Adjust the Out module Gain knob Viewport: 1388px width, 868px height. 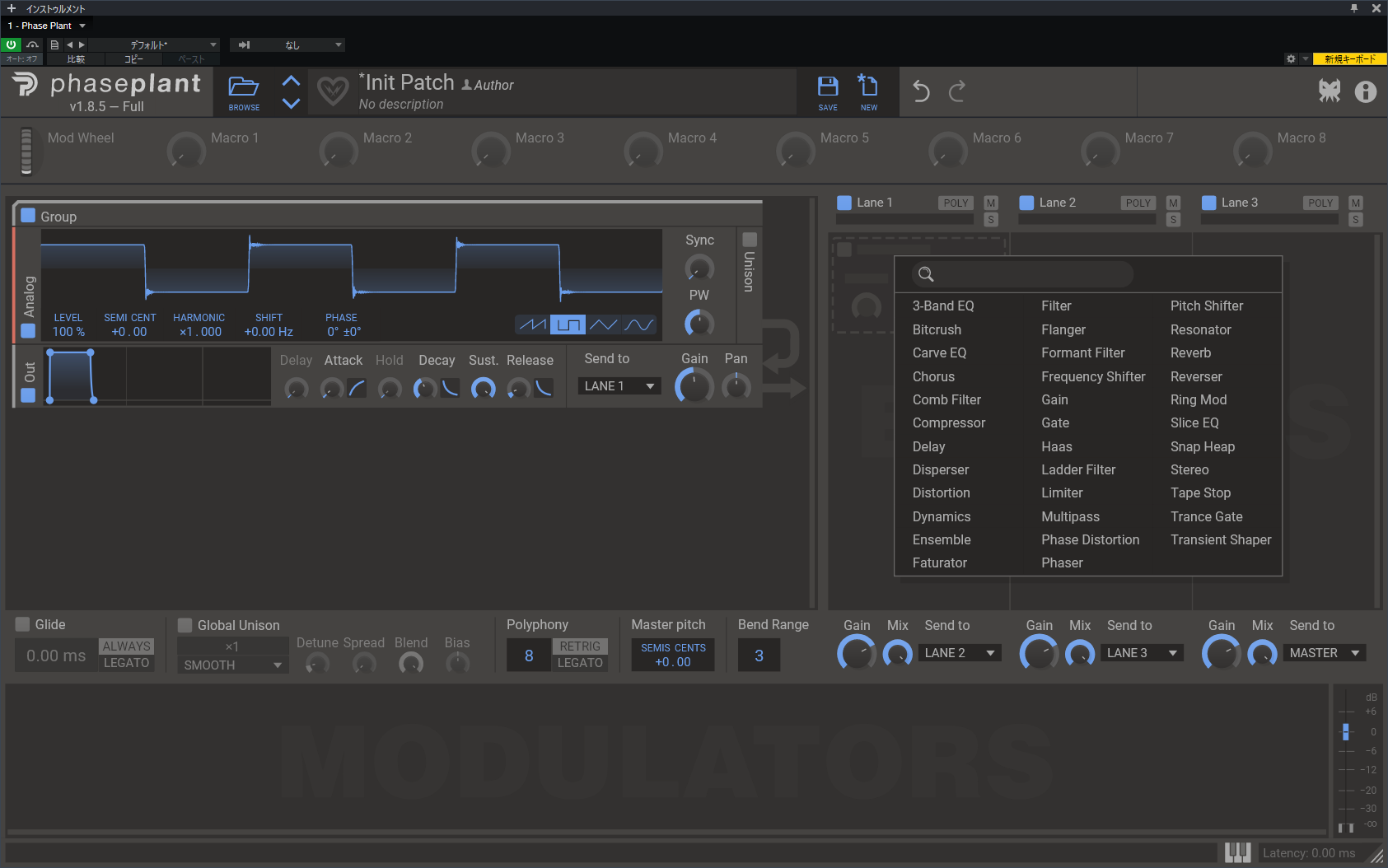pyautogui.click(x=694, y=385)
